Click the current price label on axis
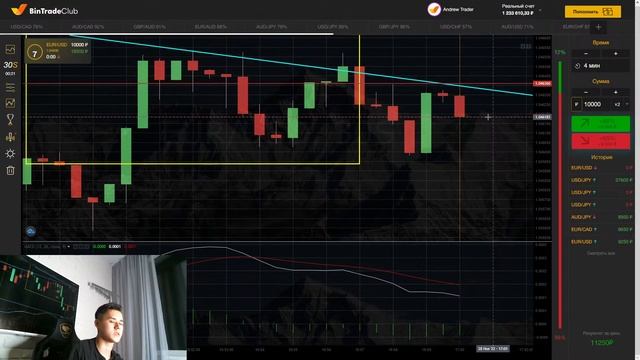 click(542, 117)
